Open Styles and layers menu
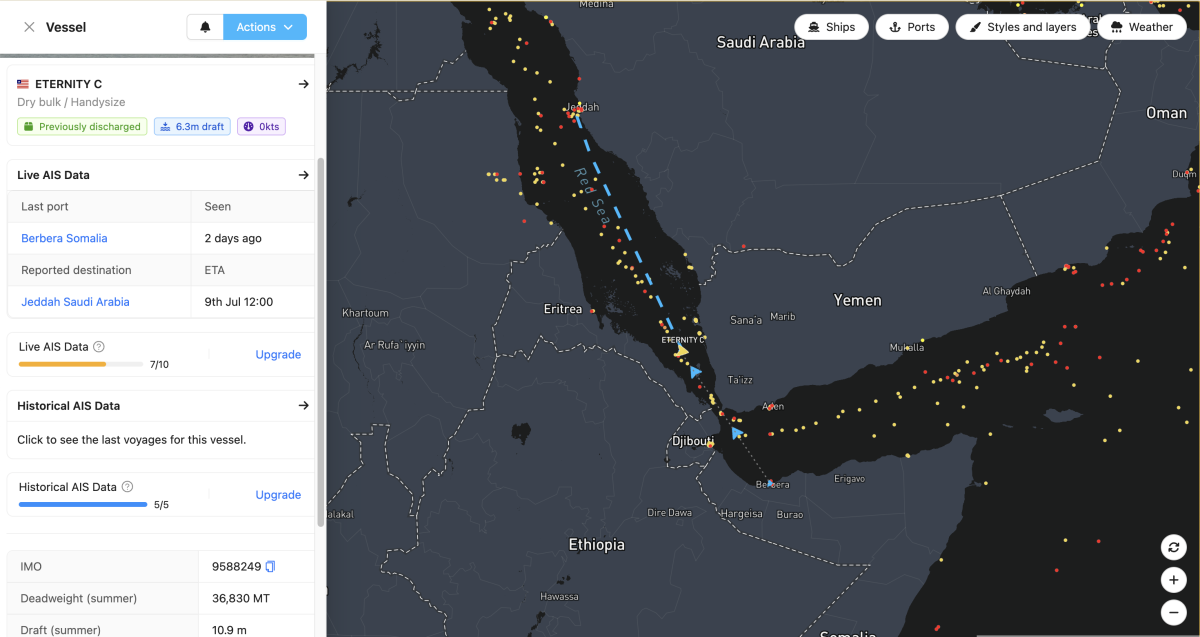The width and height of the screenshot is (1200, 637). [x=1021, y=27]
